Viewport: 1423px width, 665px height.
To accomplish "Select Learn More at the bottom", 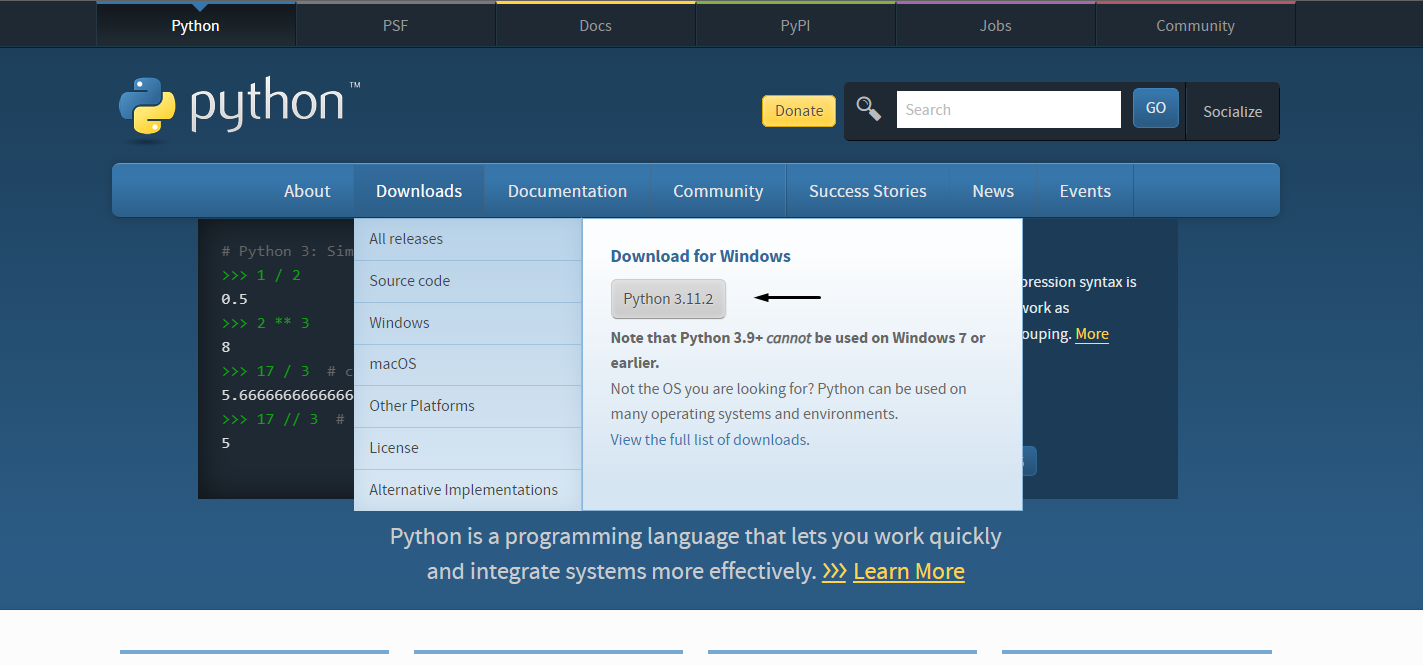I will coord(908,571).
